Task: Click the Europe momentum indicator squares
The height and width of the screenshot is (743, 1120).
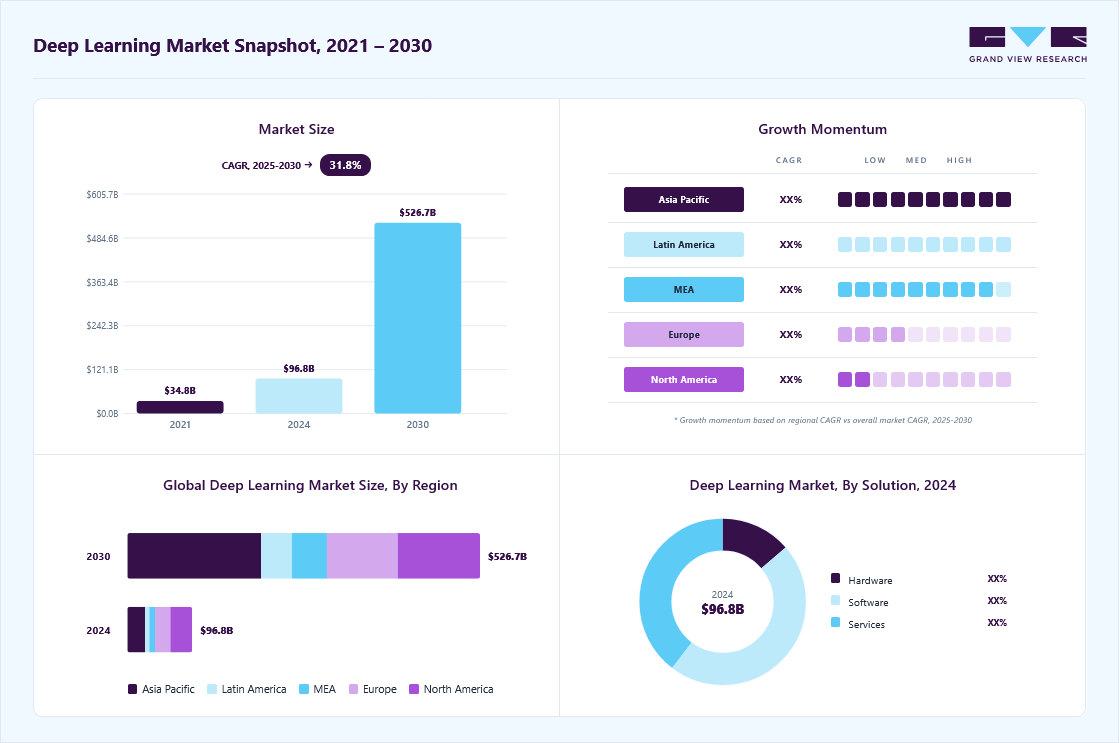Action: [x=924, y=334]
